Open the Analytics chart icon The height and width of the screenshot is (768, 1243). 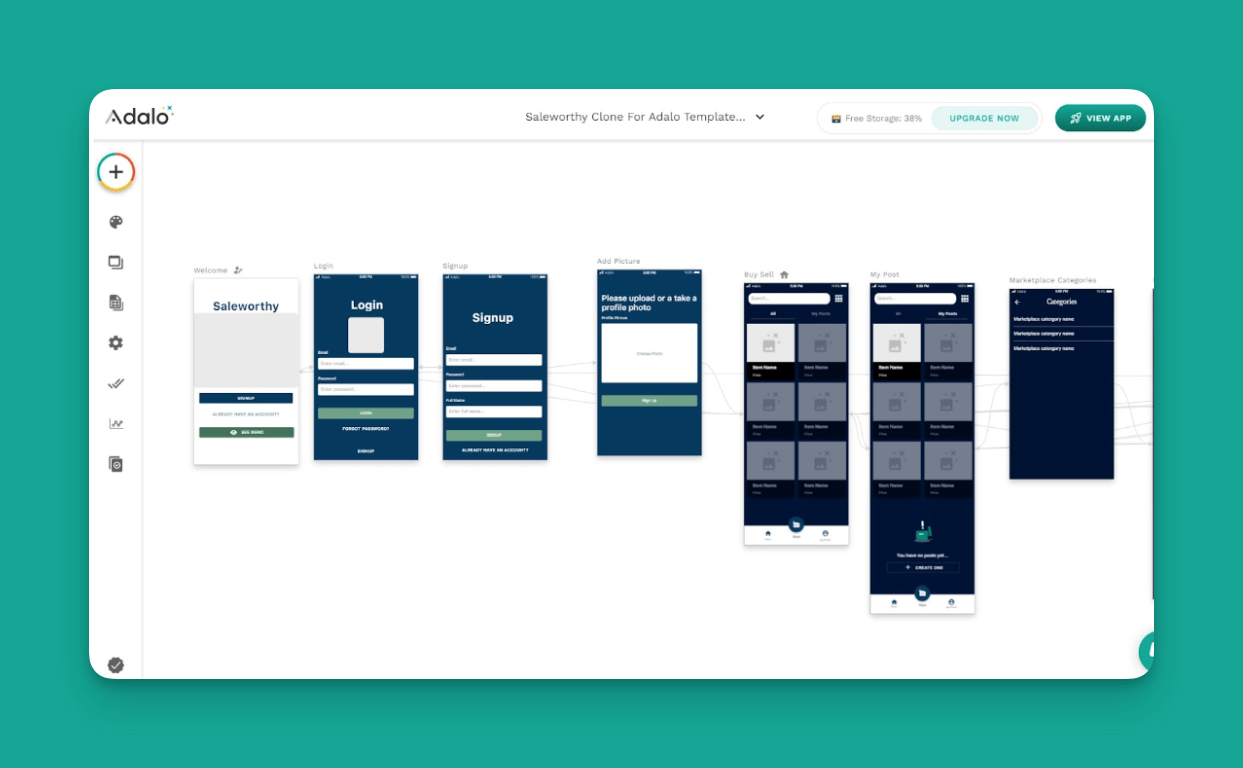coord(115,423)
